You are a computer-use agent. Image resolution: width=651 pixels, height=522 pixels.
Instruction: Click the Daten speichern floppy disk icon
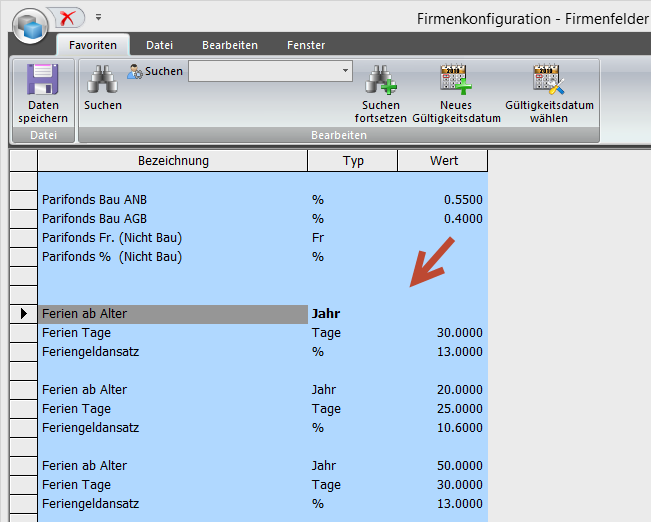tap(43, 80)
